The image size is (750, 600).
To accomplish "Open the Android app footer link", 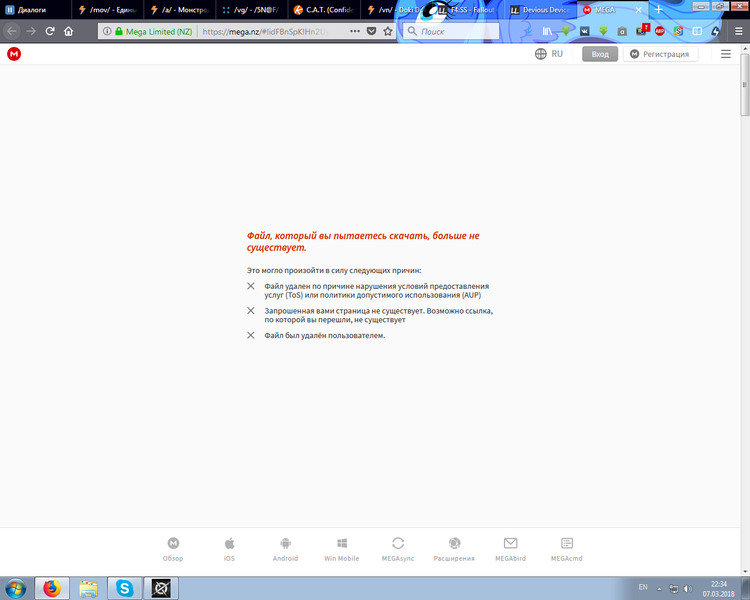I will (286, 549).
